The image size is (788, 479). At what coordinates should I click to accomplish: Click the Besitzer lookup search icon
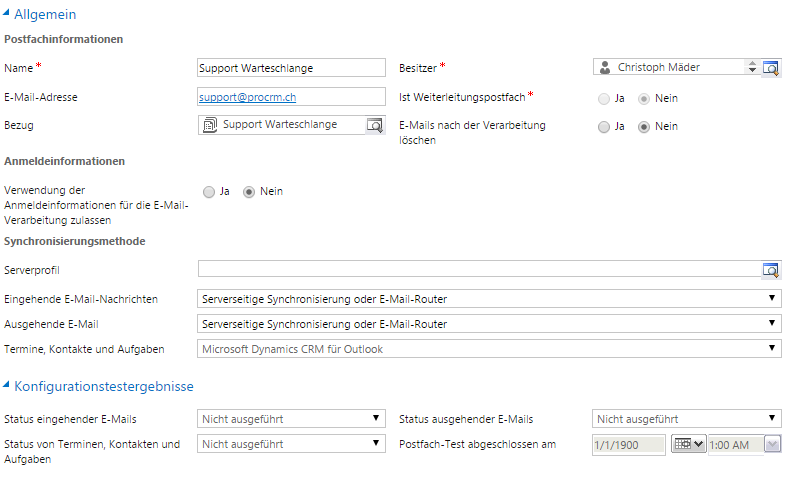click(x=771, y=68)
